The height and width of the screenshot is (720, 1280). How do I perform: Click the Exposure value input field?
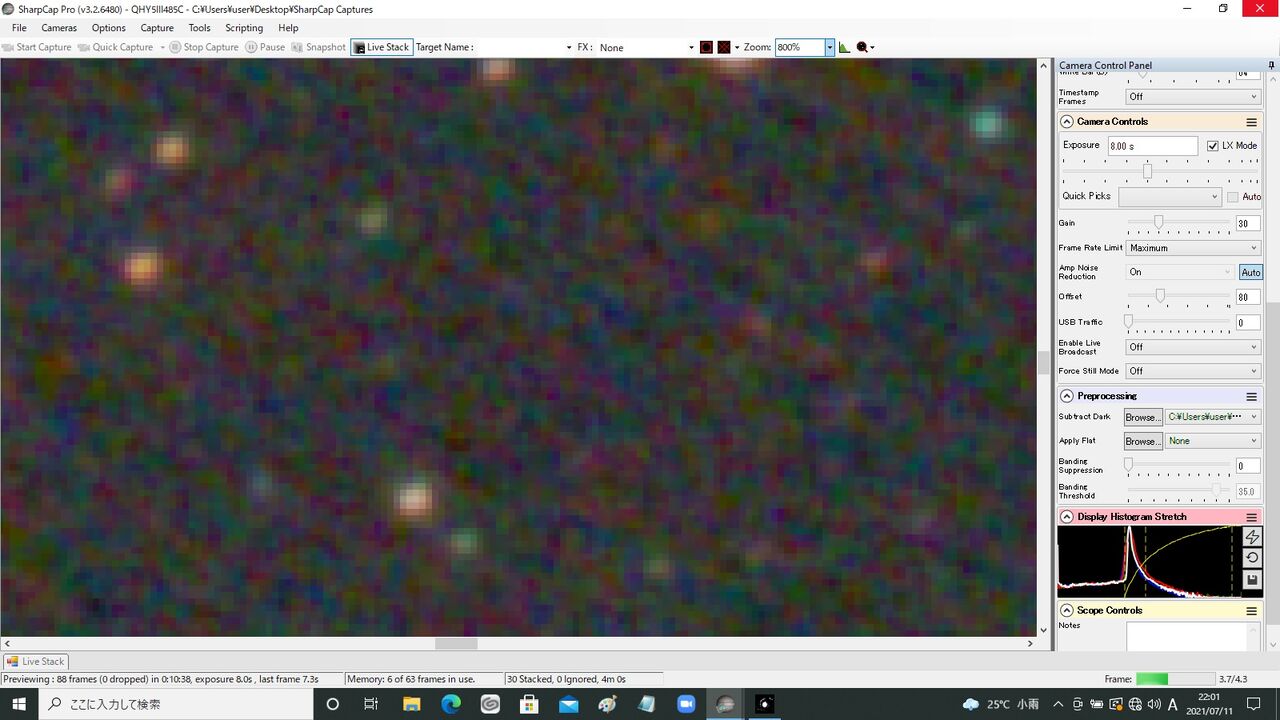[1152, 146]
